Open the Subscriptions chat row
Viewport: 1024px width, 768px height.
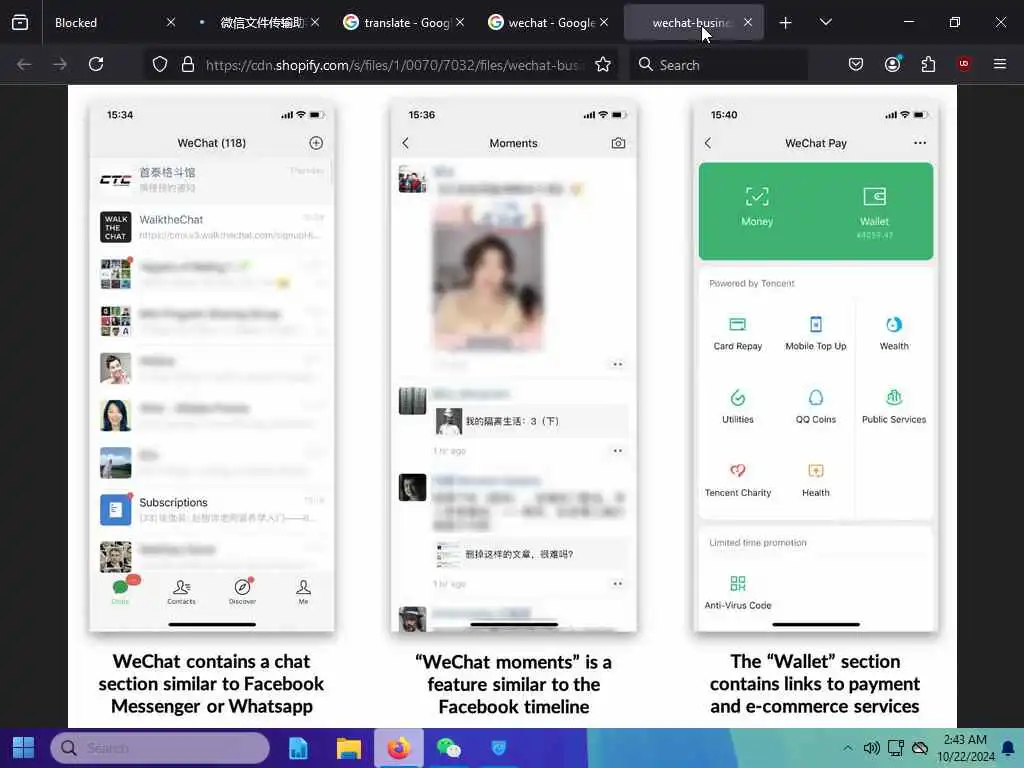[212, 510]
